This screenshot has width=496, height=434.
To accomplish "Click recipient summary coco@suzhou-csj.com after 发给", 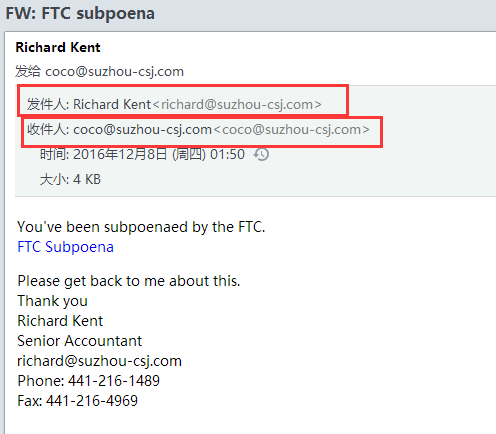I will click(x=114, y=72).
